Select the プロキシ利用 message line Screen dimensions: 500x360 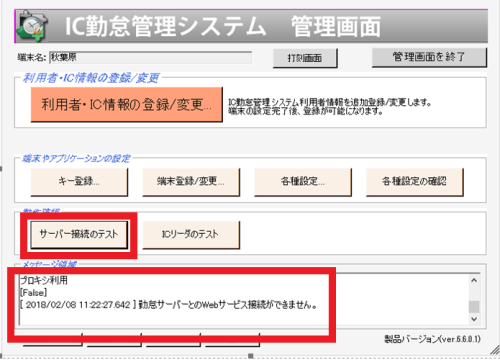(x=44, y=280)
